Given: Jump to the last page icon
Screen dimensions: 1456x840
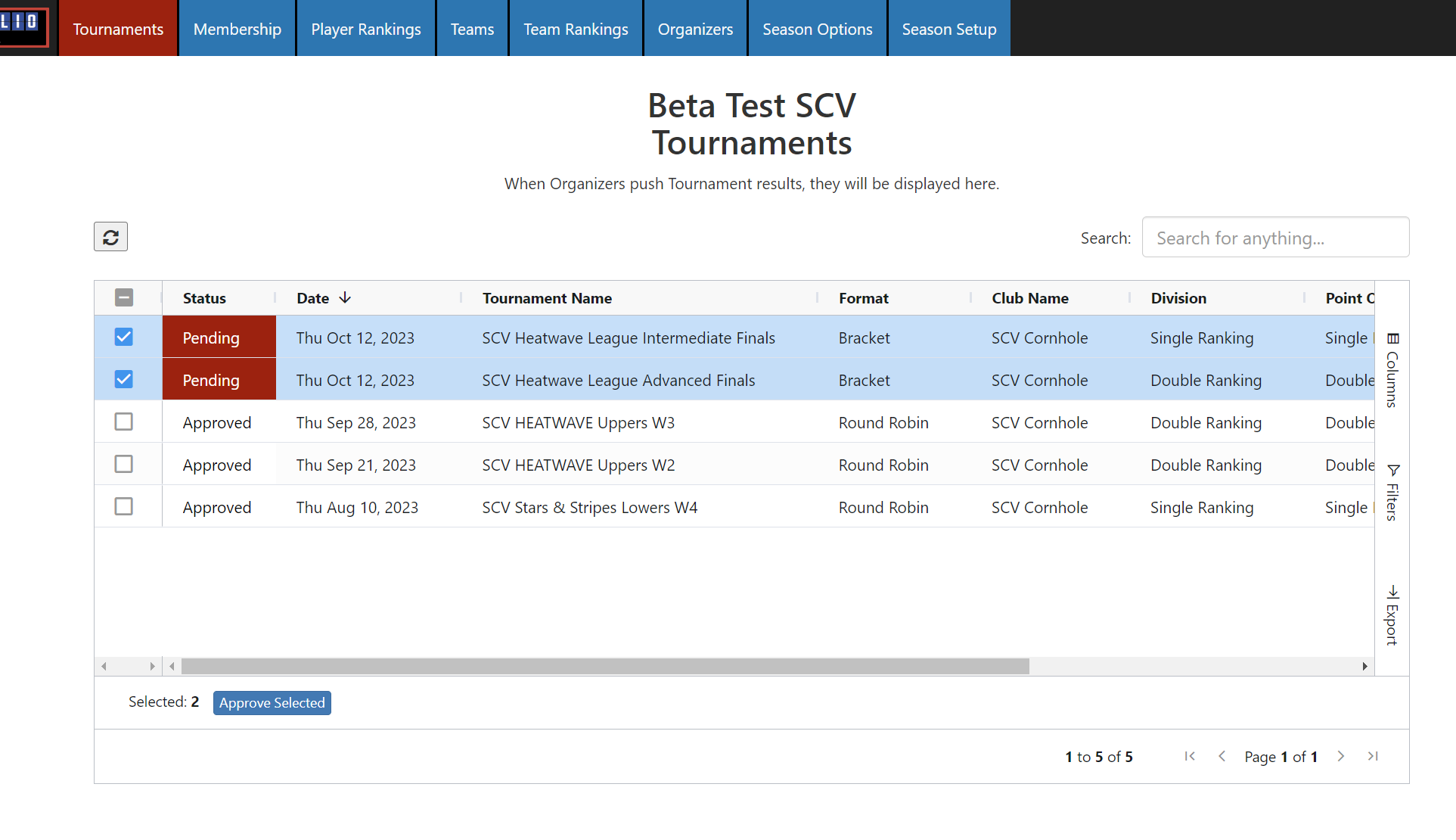Looking at the screenshot, I should (x=1373, y=756).
